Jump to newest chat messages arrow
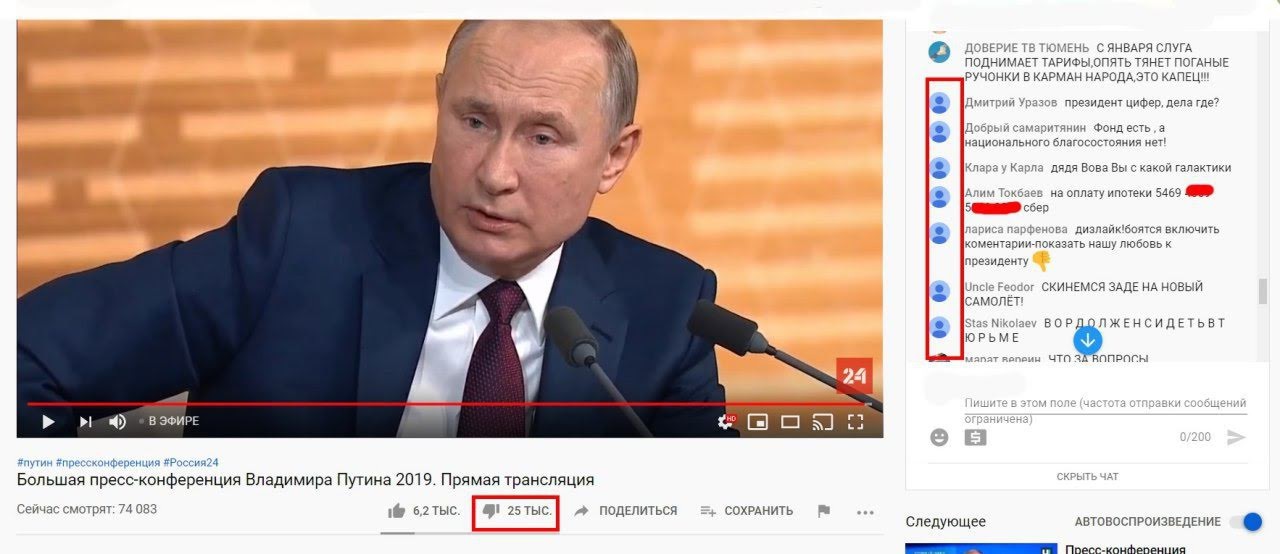1280x554 pixels. coord(1088,339)
